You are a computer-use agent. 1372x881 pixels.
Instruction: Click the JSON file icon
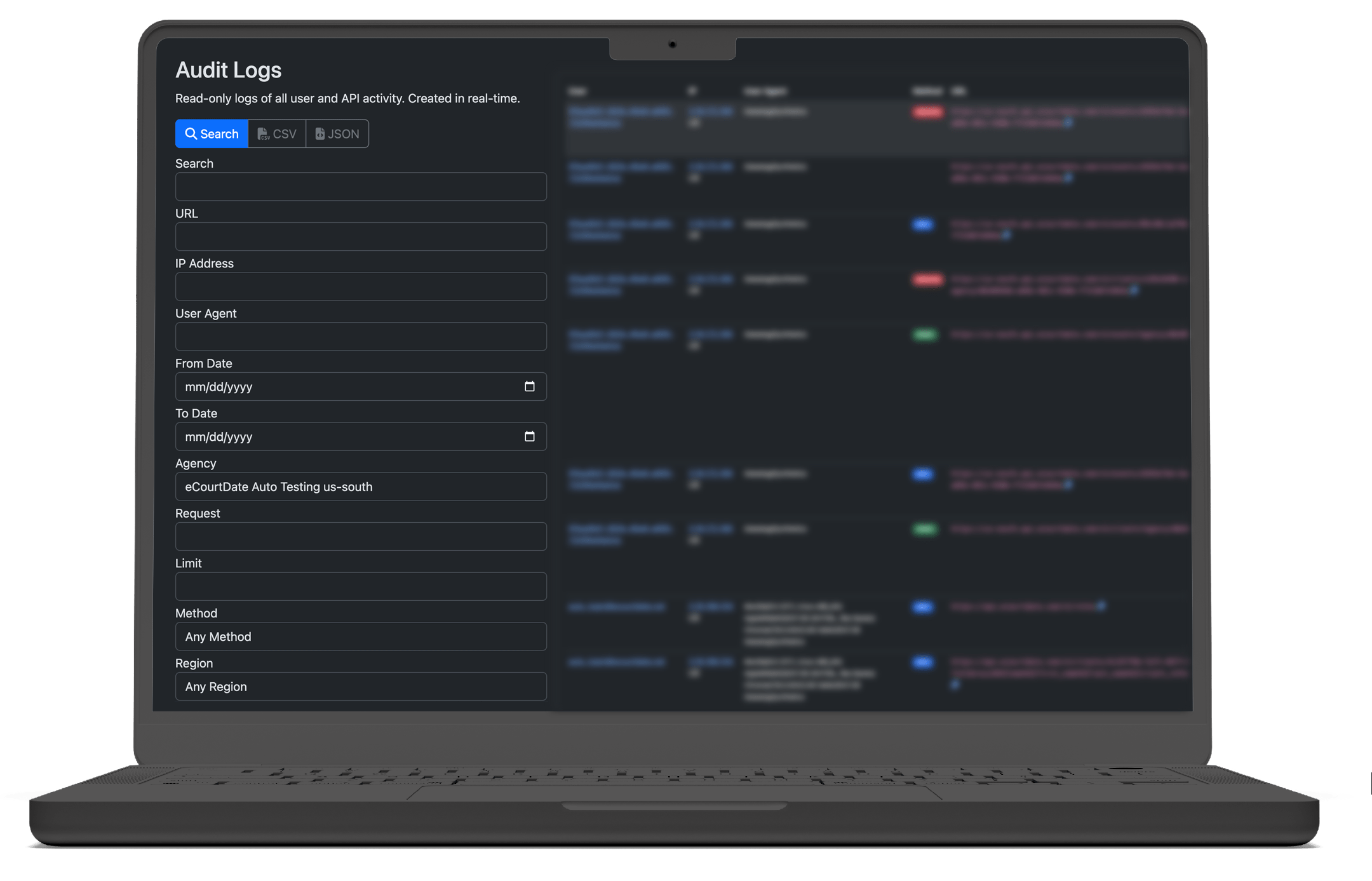320,133
